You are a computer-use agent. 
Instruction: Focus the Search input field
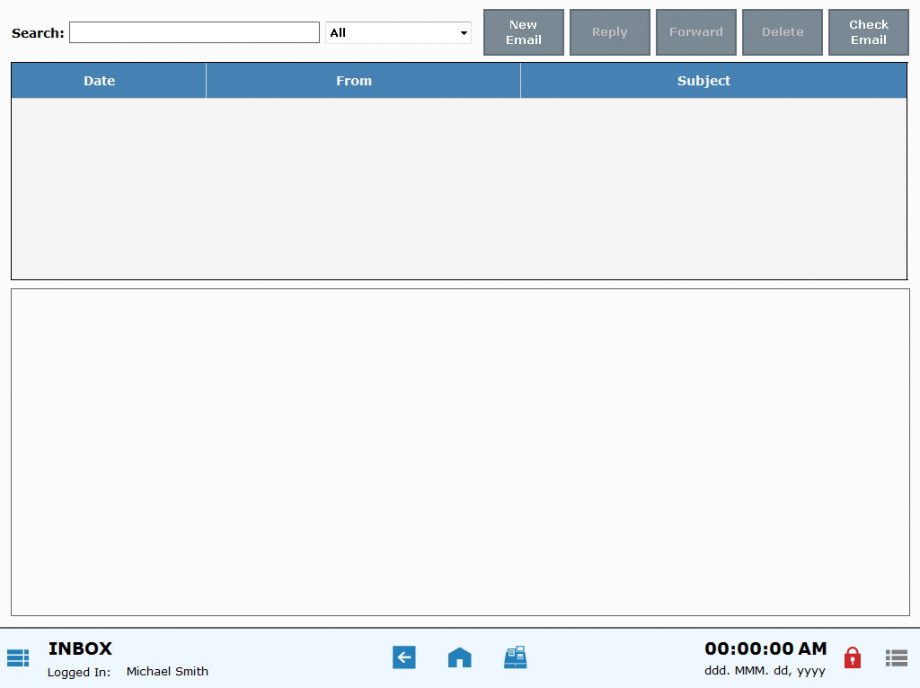pos(194,32)
